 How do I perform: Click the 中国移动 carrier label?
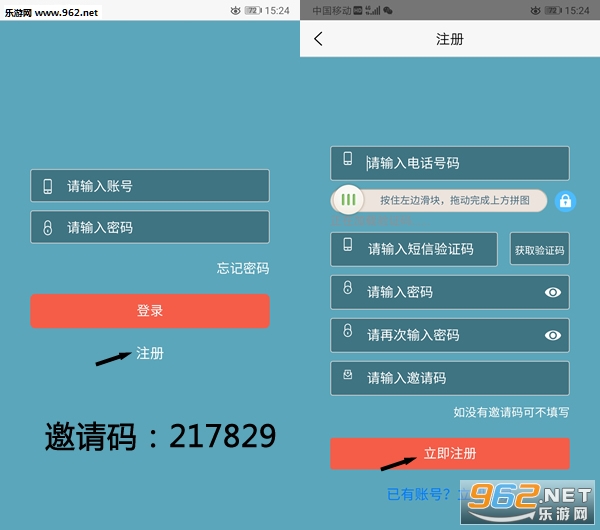(x=332, y=11)
